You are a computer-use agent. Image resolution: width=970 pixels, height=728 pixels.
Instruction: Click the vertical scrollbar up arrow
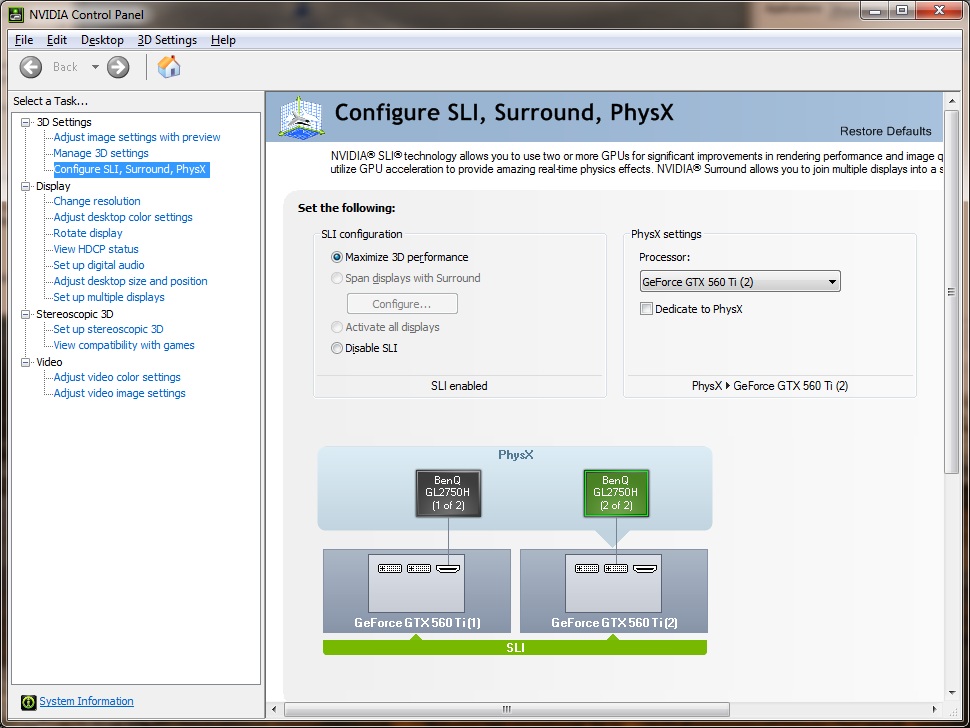[951, 101]
